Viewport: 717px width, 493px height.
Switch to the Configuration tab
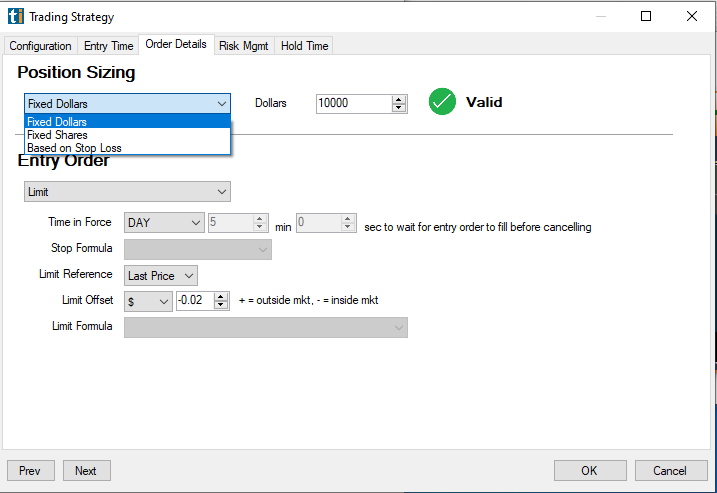(40, 46)
